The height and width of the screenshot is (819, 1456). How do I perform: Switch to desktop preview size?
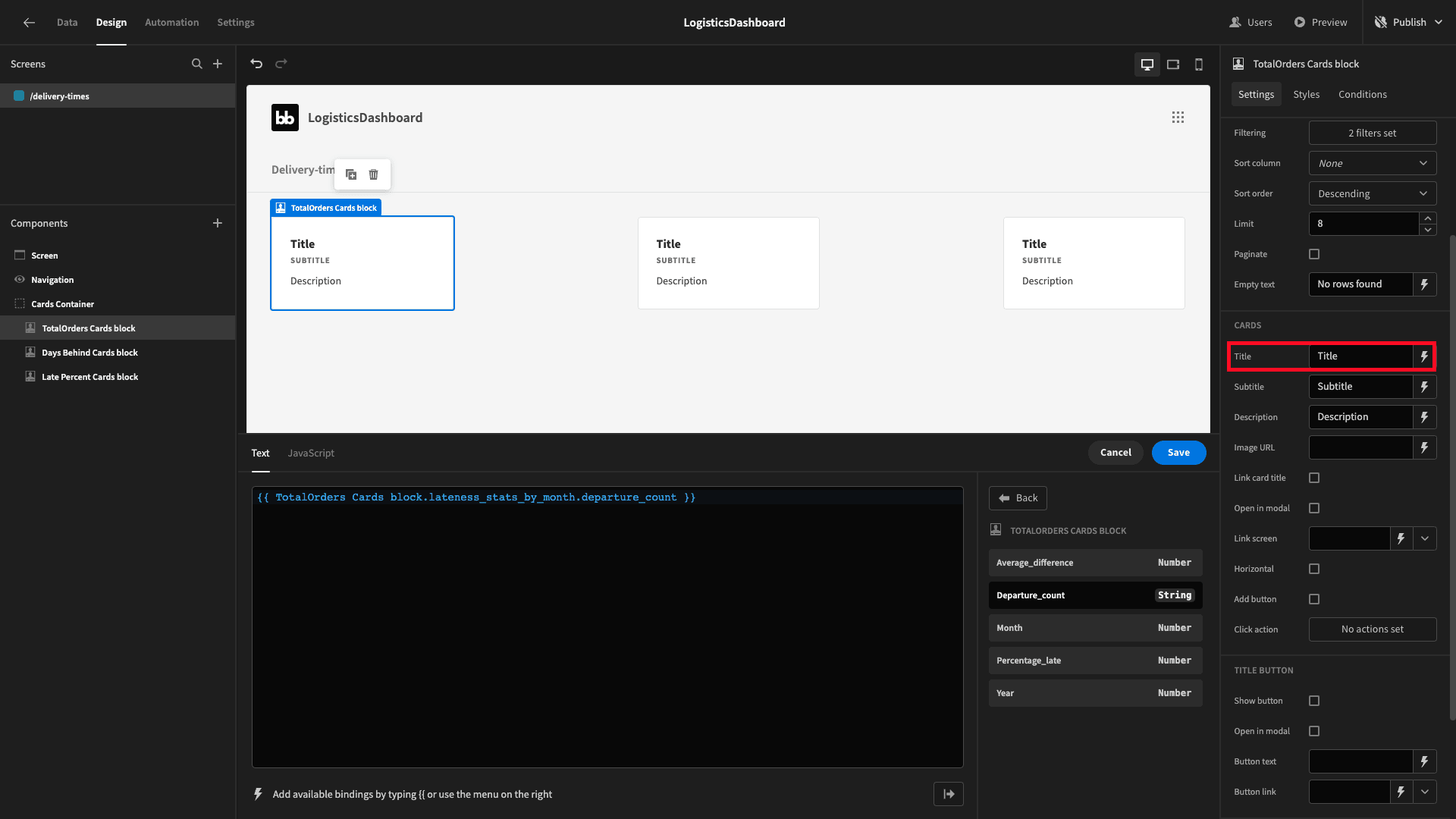[1147, 64]
